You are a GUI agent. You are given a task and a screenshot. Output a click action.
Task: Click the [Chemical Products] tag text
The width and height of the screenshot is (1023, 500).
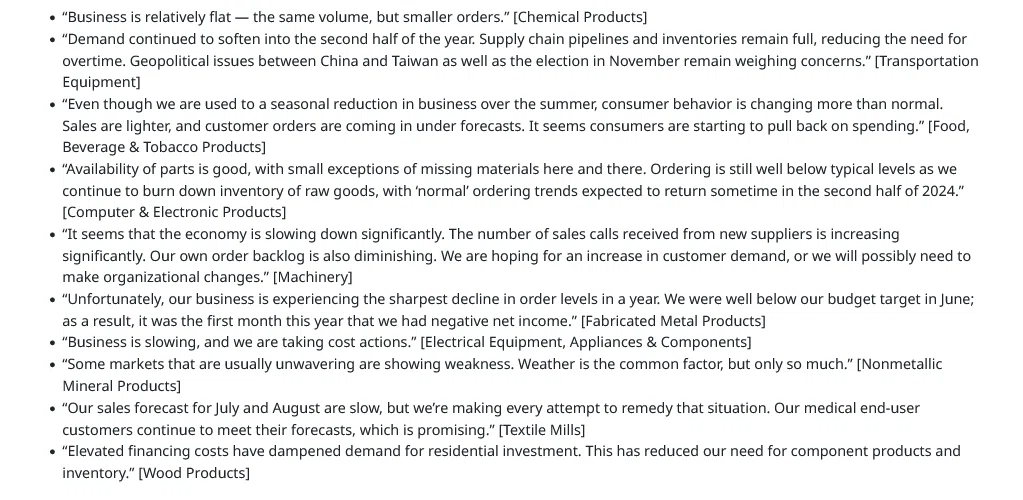coord(580,17)
